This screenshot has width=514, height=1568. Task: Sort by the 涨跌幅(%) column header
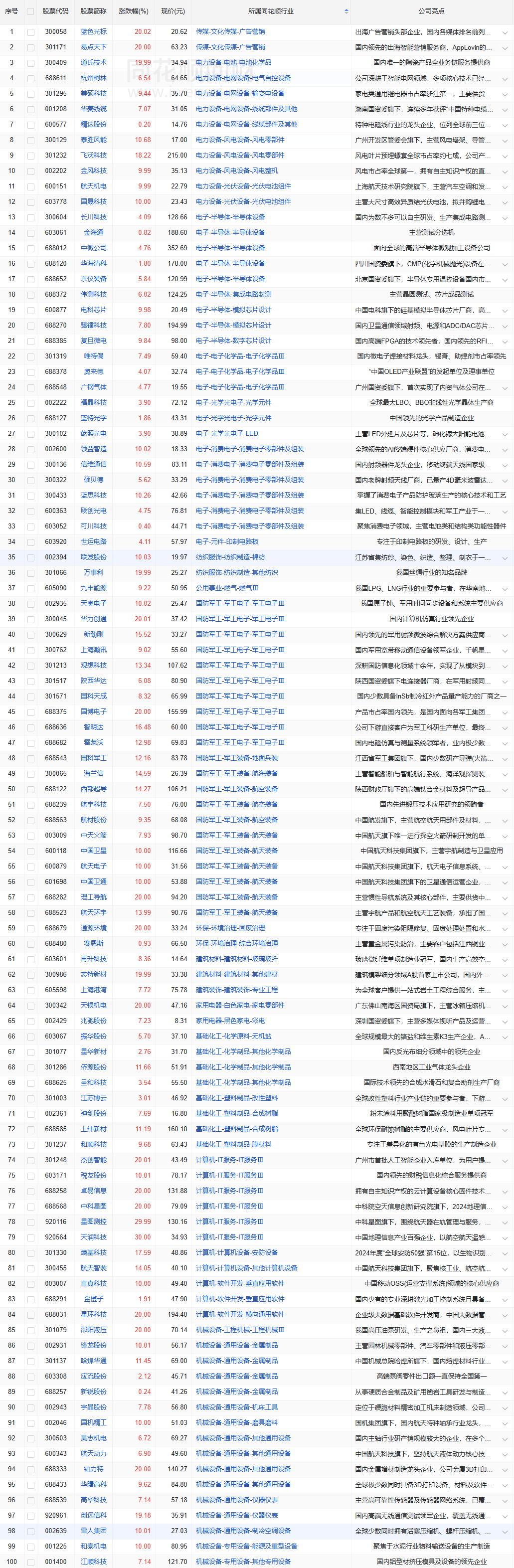tap(133, 11)
